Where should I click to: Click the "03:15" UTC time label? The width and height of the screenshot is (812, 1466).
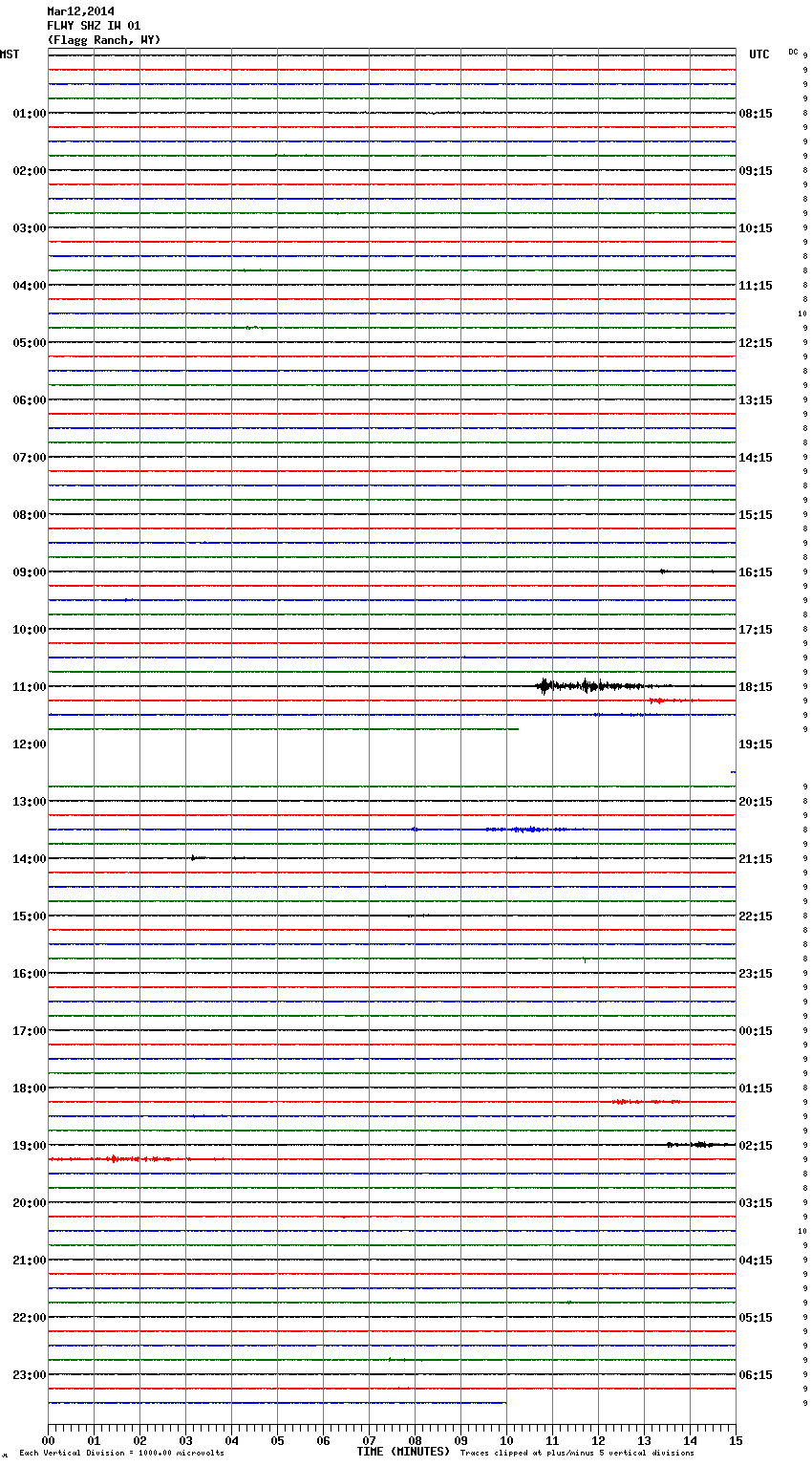756,1203
